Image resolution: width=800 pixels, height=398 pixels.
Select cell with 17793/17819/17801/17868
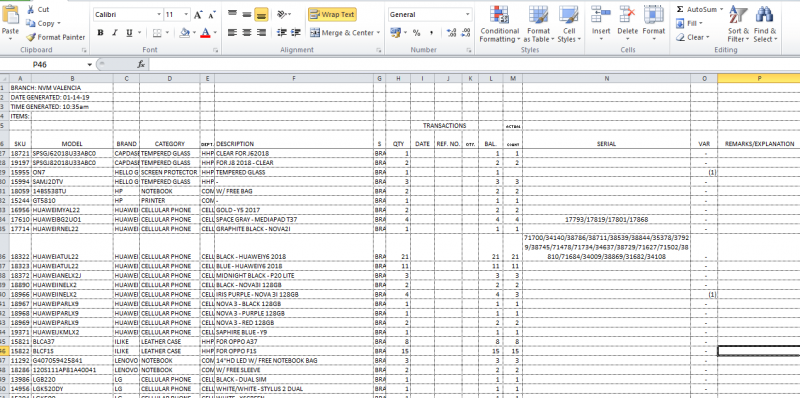click(x=607, y=219)
